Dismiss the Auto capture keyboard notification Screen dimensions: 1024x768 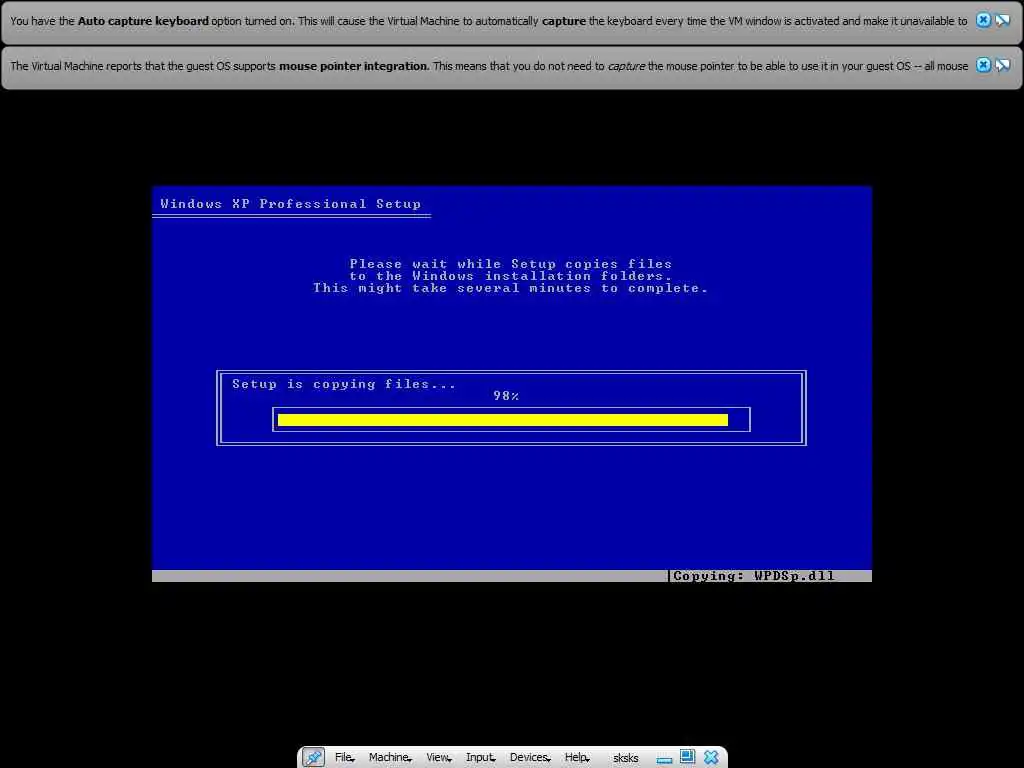(x=983, y=20)
